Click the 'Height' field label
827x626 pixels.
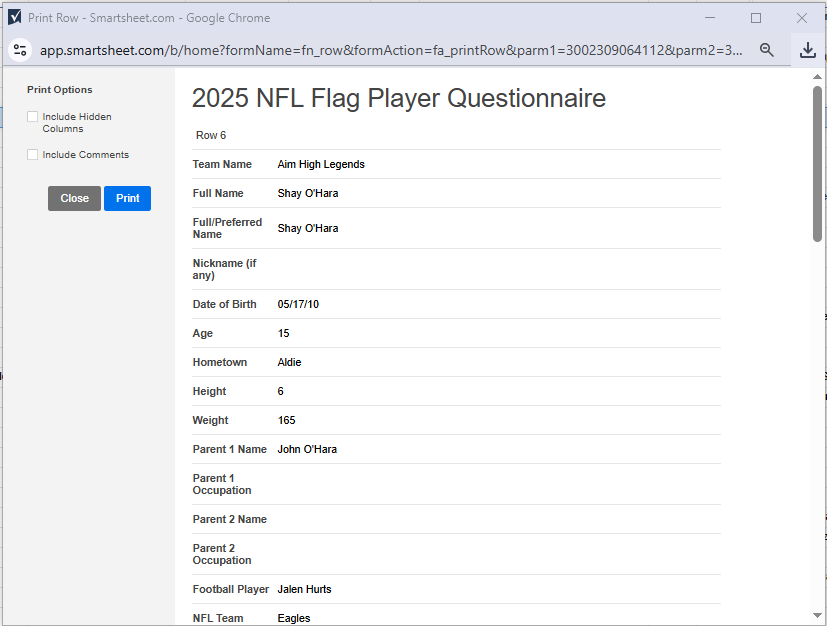point(209,391)
